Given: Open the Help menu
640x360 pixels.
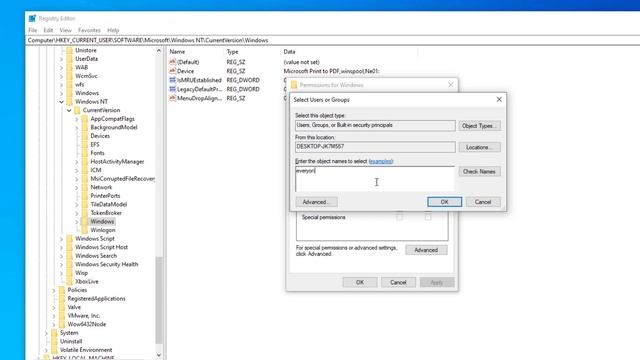Looking at the screenshot, I should coord(113,30).
